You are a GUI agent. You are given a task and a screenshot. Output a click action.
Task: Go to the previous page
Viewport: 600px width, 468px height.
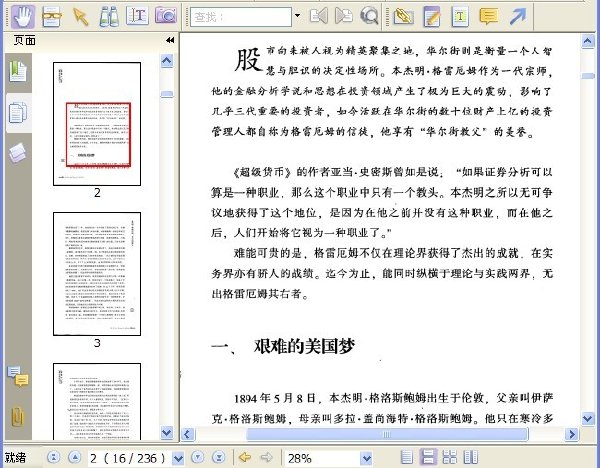point(75,457)
